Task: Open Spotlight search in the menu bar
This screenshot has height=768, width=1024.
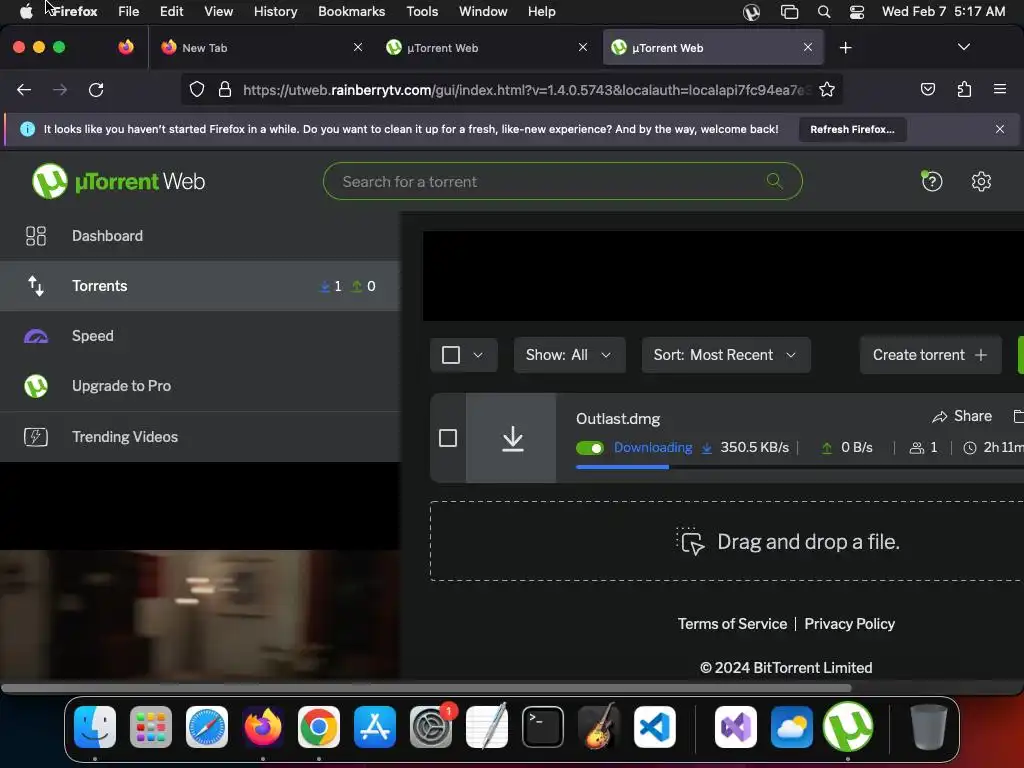Action: (824, 12)
